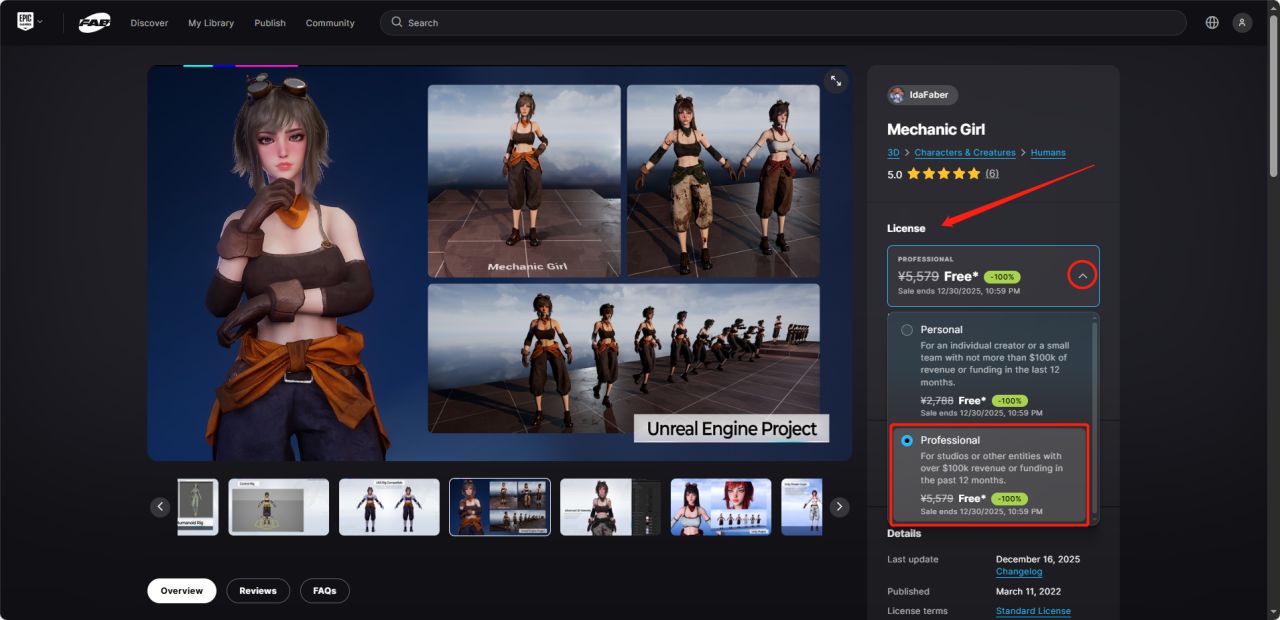Show next thumbnails with right arrow

click(x=840, y=507)
